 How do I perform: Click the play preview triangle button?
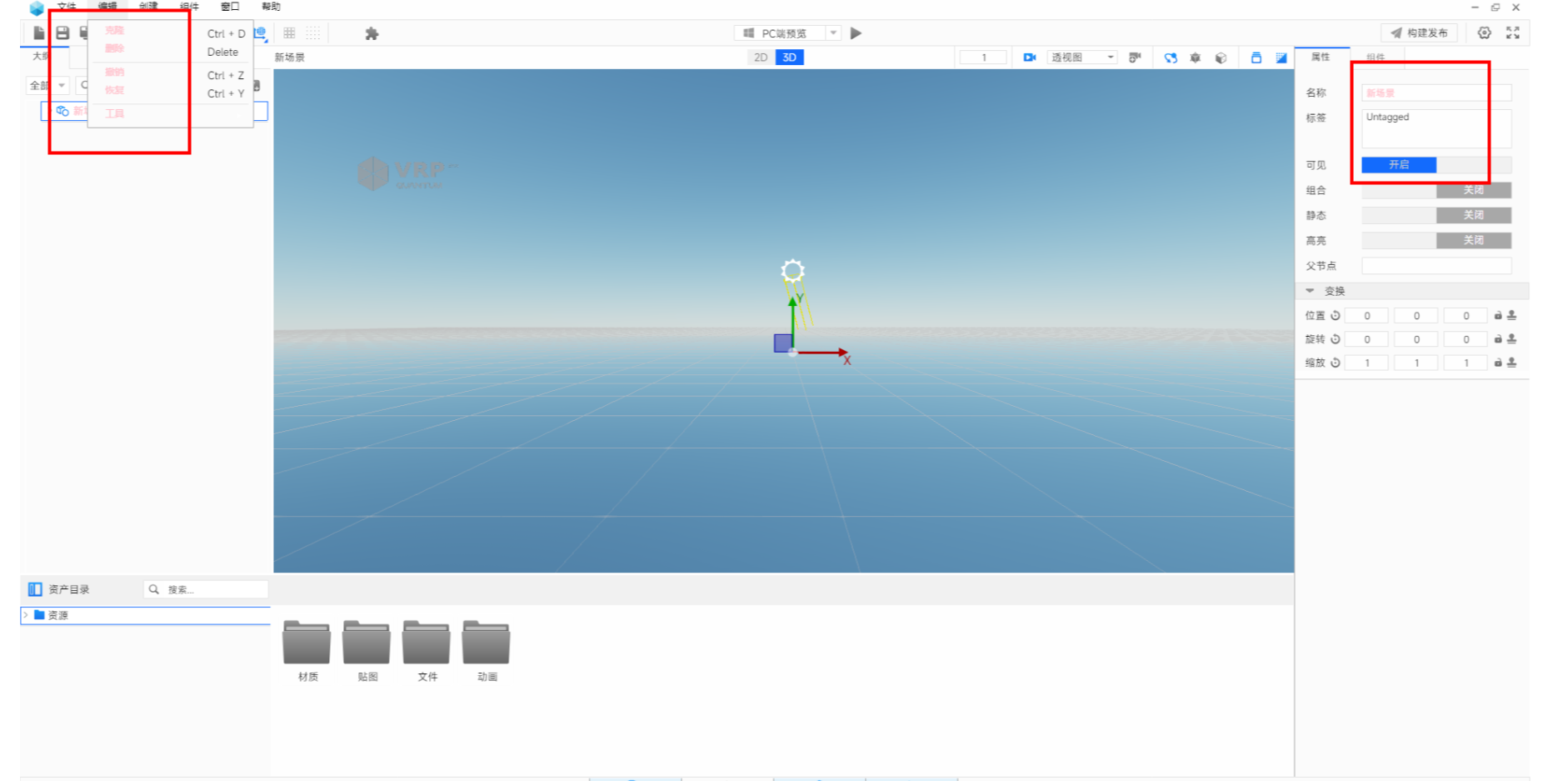(x=856, y=33)
